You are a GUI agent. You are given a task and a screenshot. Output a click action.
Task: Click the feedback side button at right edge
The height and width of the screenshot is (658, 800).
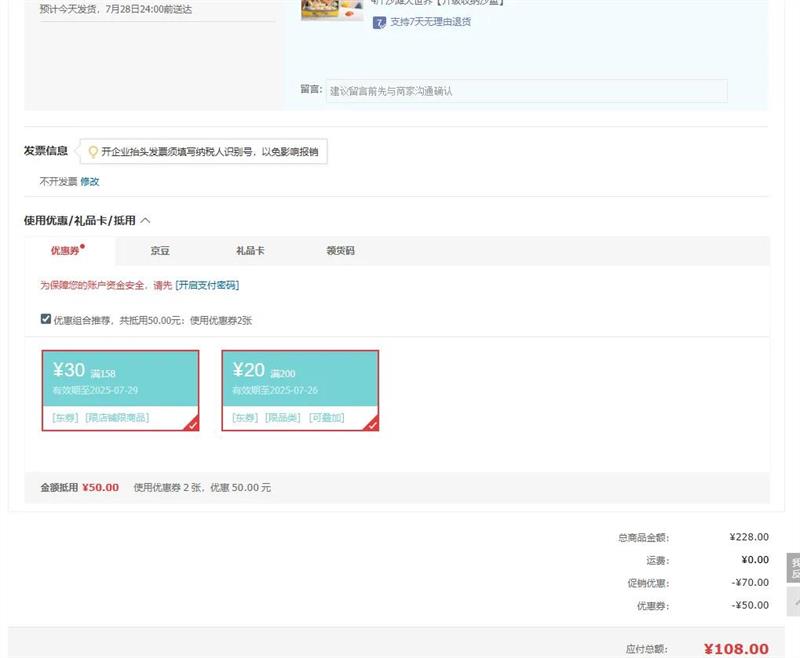point(793,568)
